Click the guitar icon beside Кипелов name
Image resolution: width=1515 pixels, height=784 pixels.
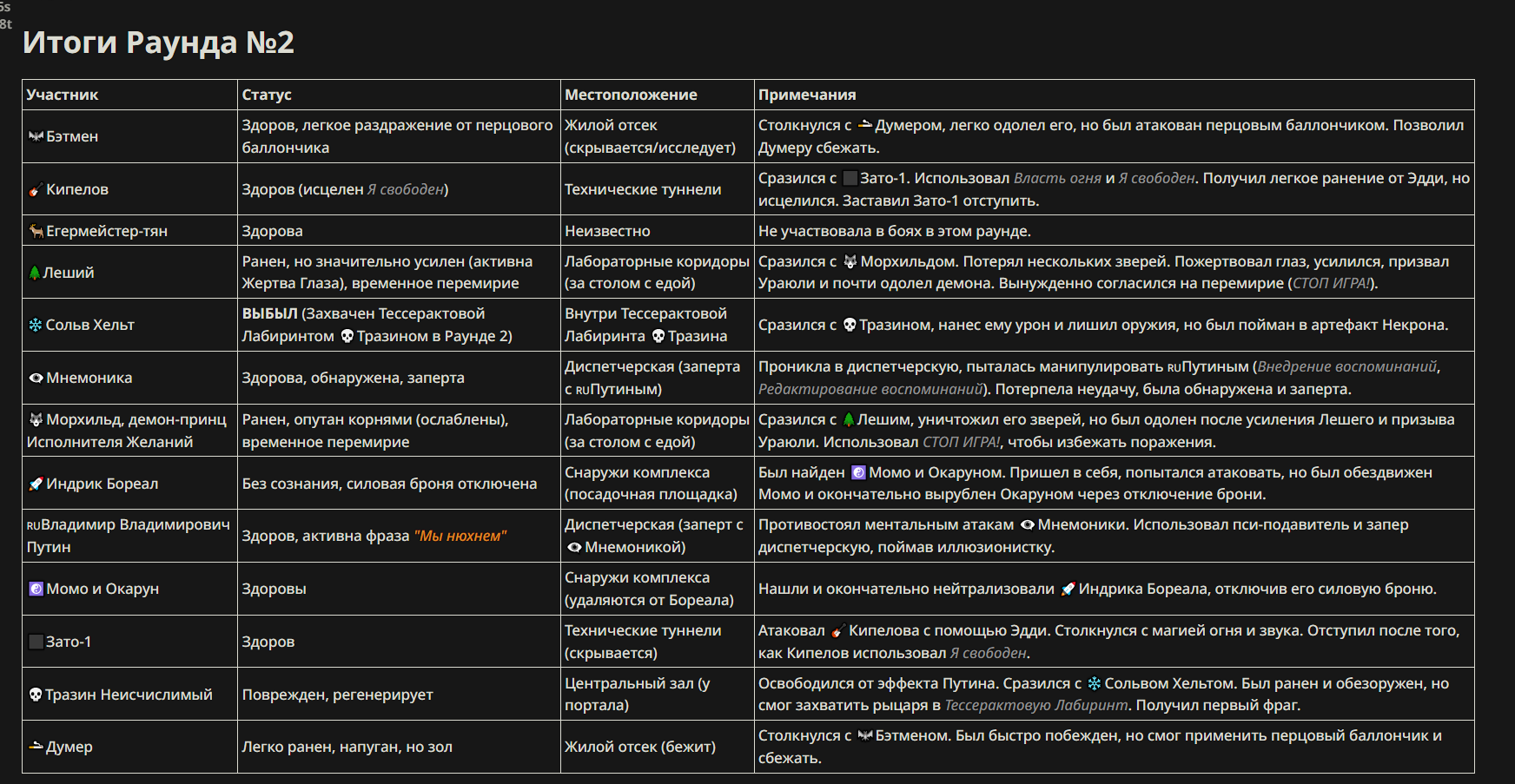coord(36,190)
